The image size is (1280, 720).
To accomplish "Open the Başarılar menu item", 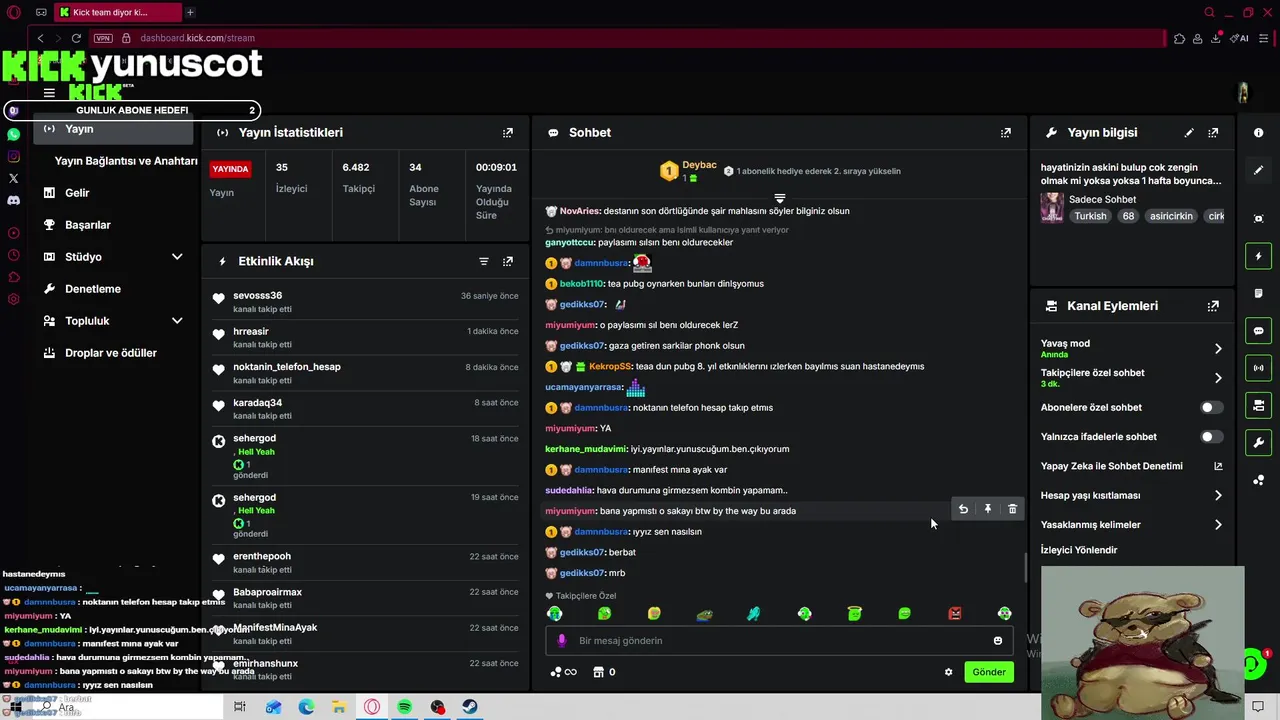I will tap(88, 225).
